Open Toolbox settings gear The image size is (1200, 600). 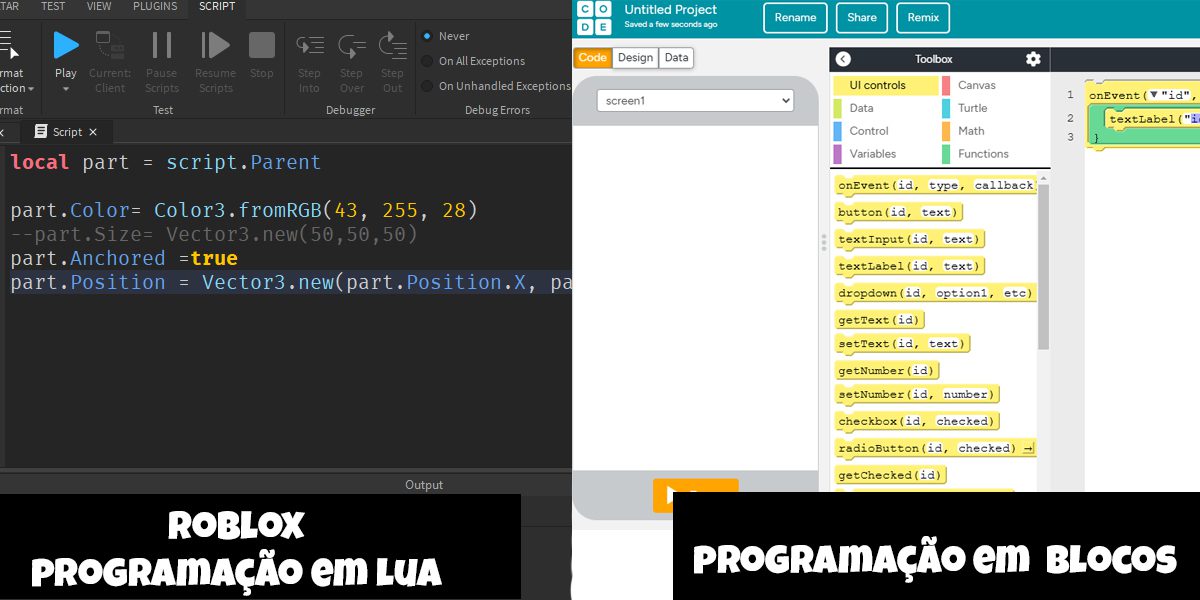tap(1033, 59)
